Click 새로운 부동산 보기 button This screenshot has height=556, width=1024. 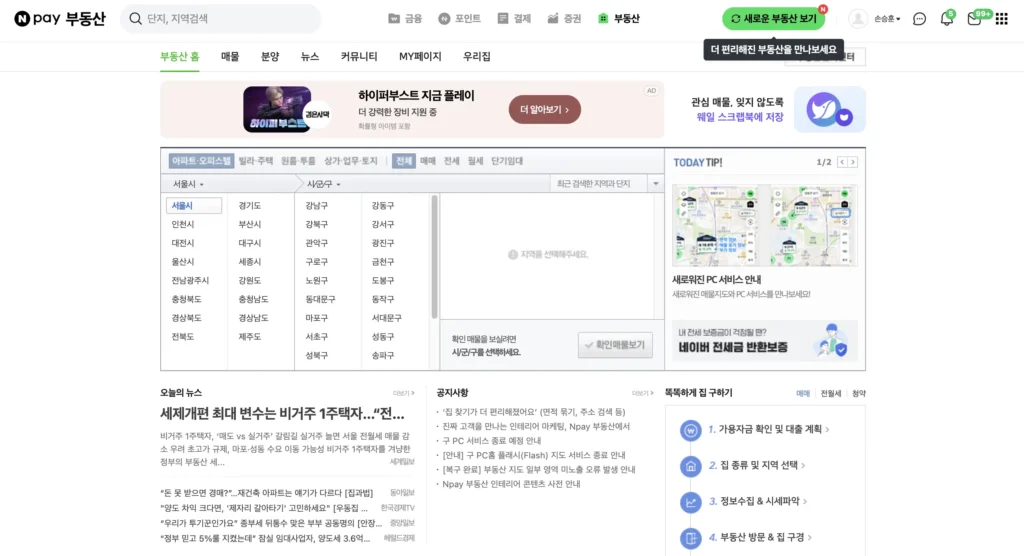coord(773,19)
